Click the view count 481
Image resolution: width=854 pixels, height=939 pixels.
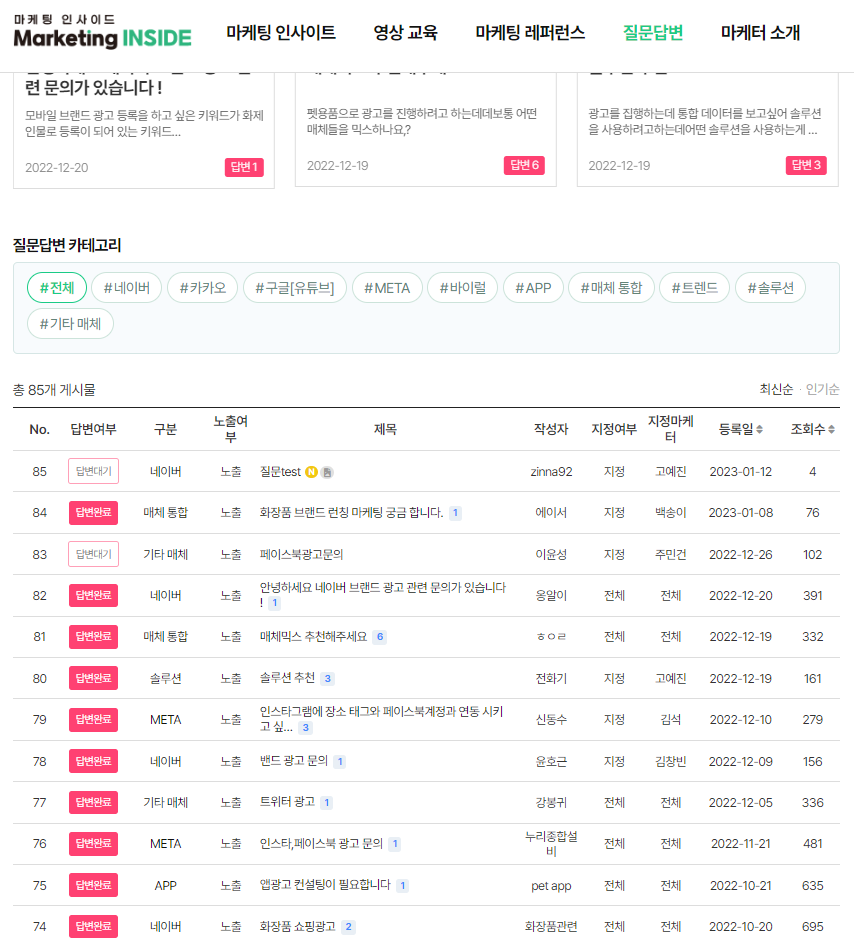click(813, 844)
